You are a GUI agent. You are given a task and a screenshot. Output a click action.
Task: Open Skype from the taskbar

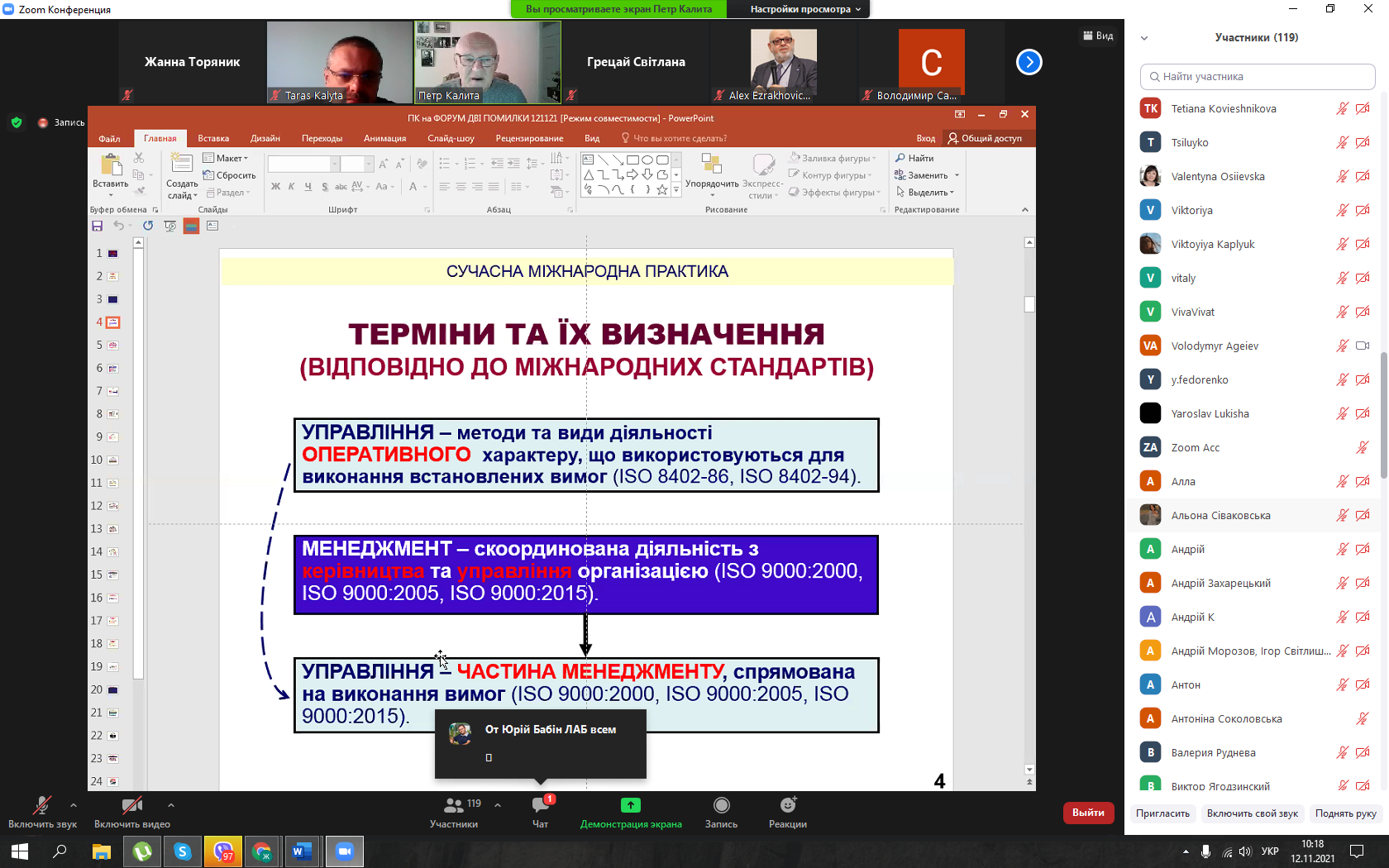(x=183, y=851)
